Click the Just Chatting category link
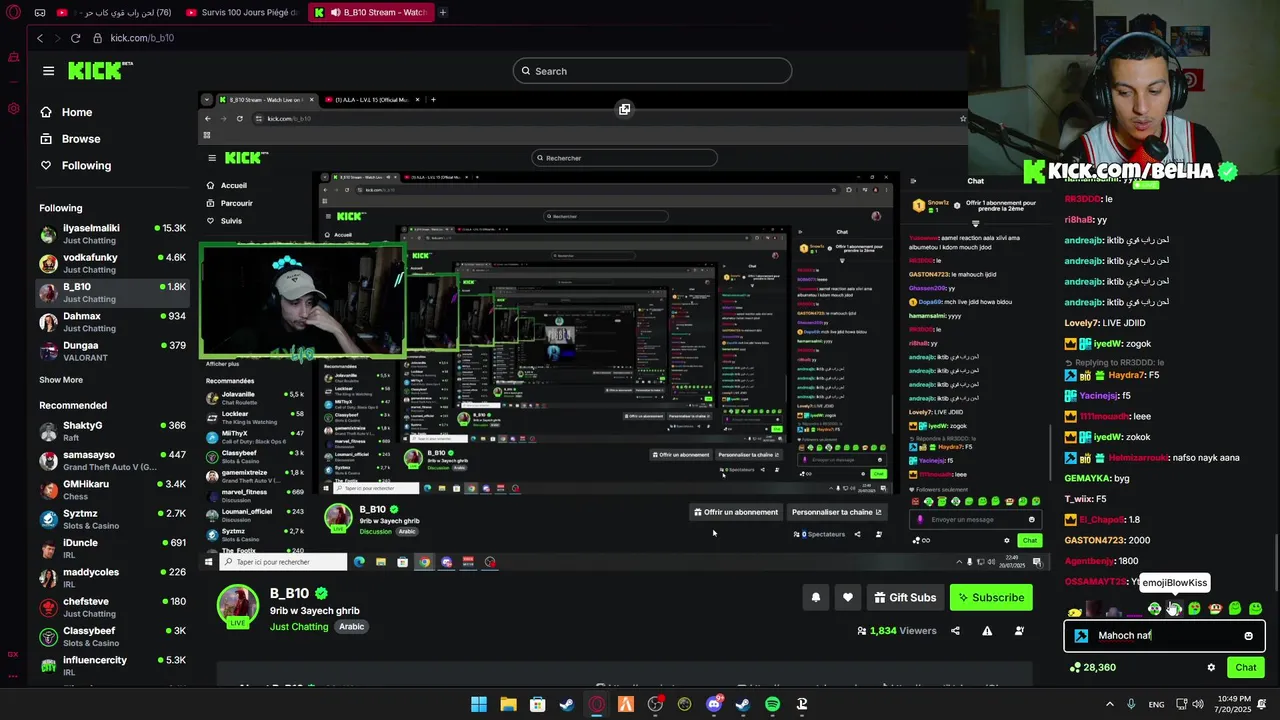The height and width of the screenshot is (720, 1280). 299,626
